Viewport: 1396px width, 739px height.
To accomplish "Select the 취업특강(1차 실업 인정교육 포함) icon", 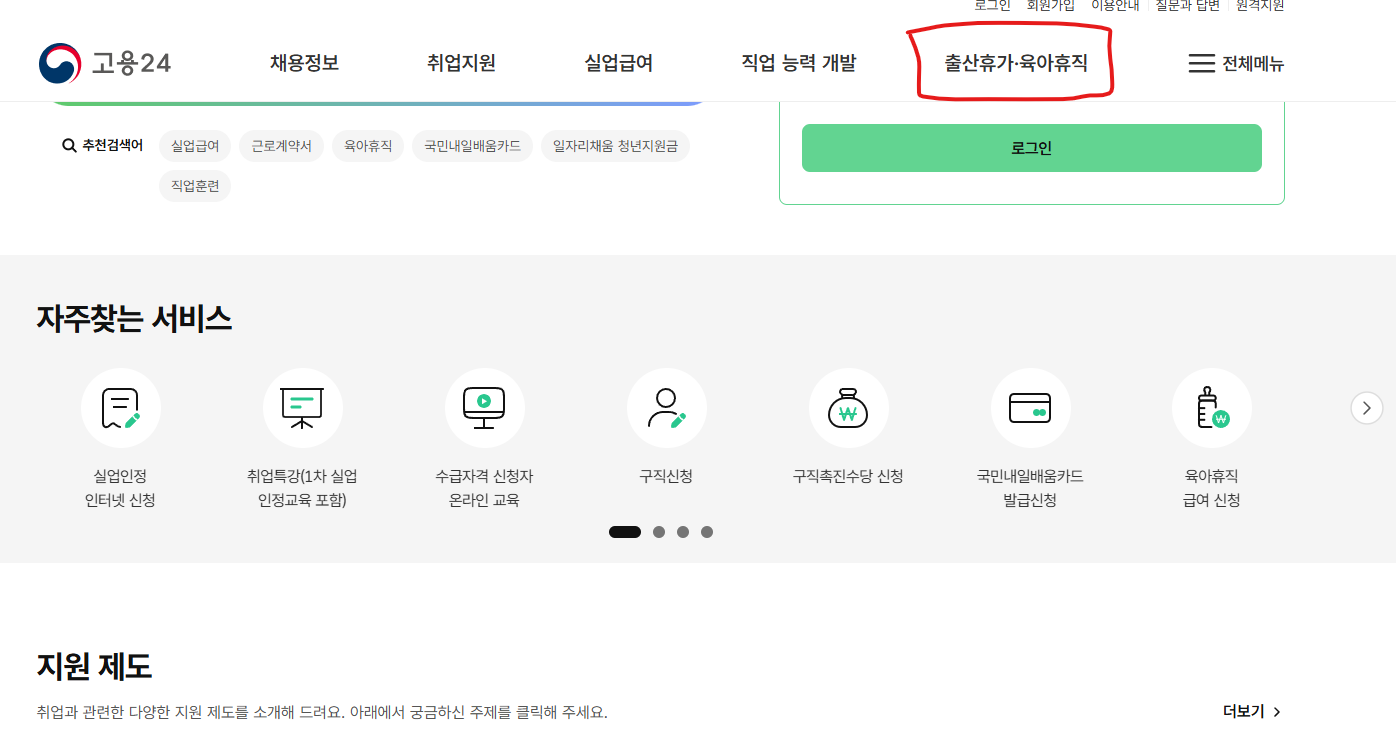I will coord(302,407).
